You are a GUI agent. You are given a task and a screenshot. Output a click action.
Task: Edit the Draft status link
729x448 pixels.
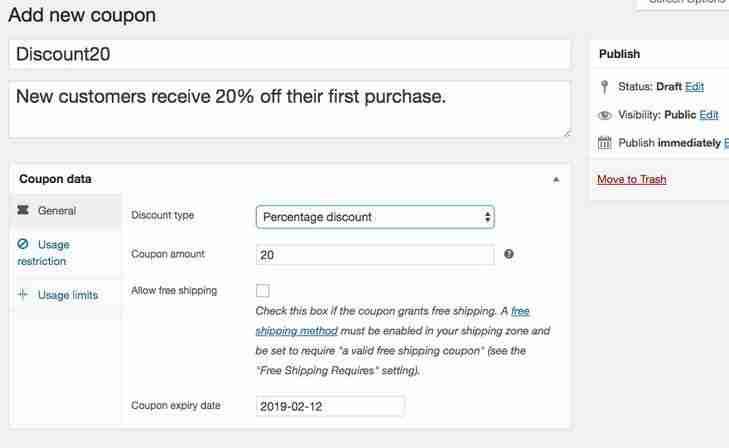[695, 87]
